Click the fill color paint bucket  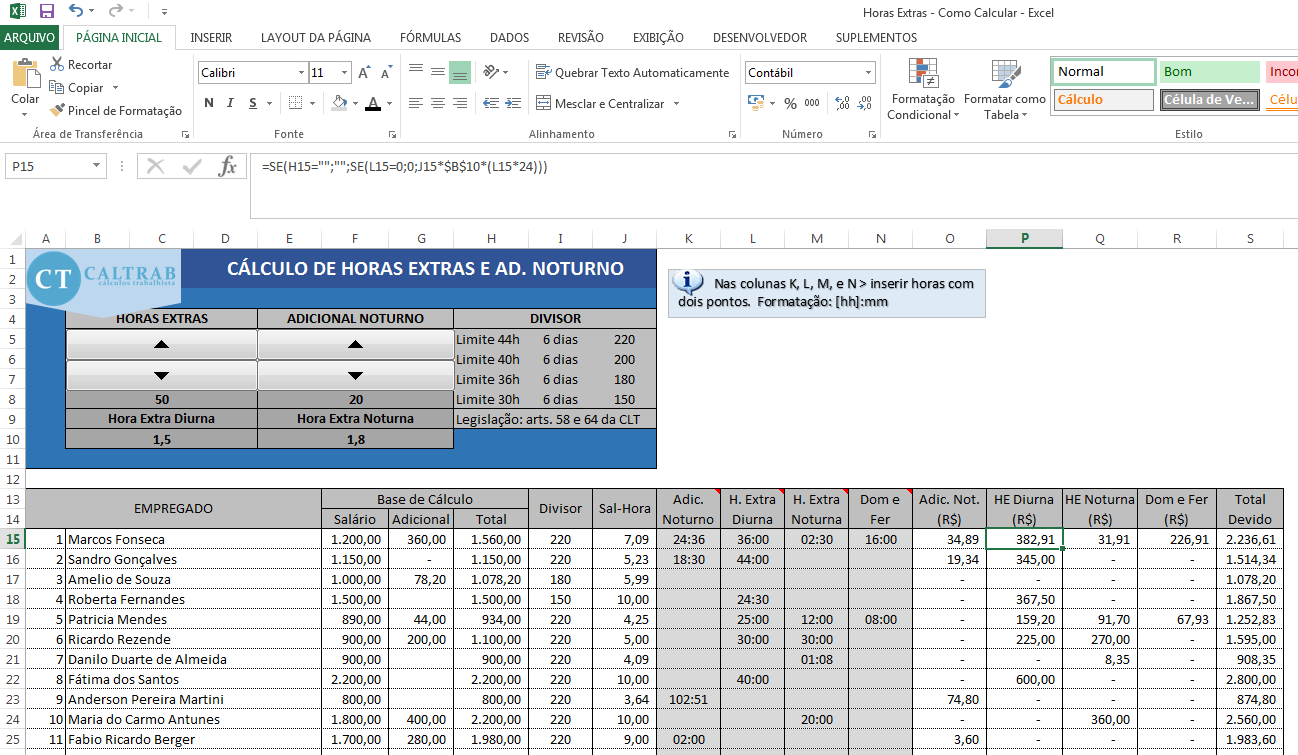[339, 103]
